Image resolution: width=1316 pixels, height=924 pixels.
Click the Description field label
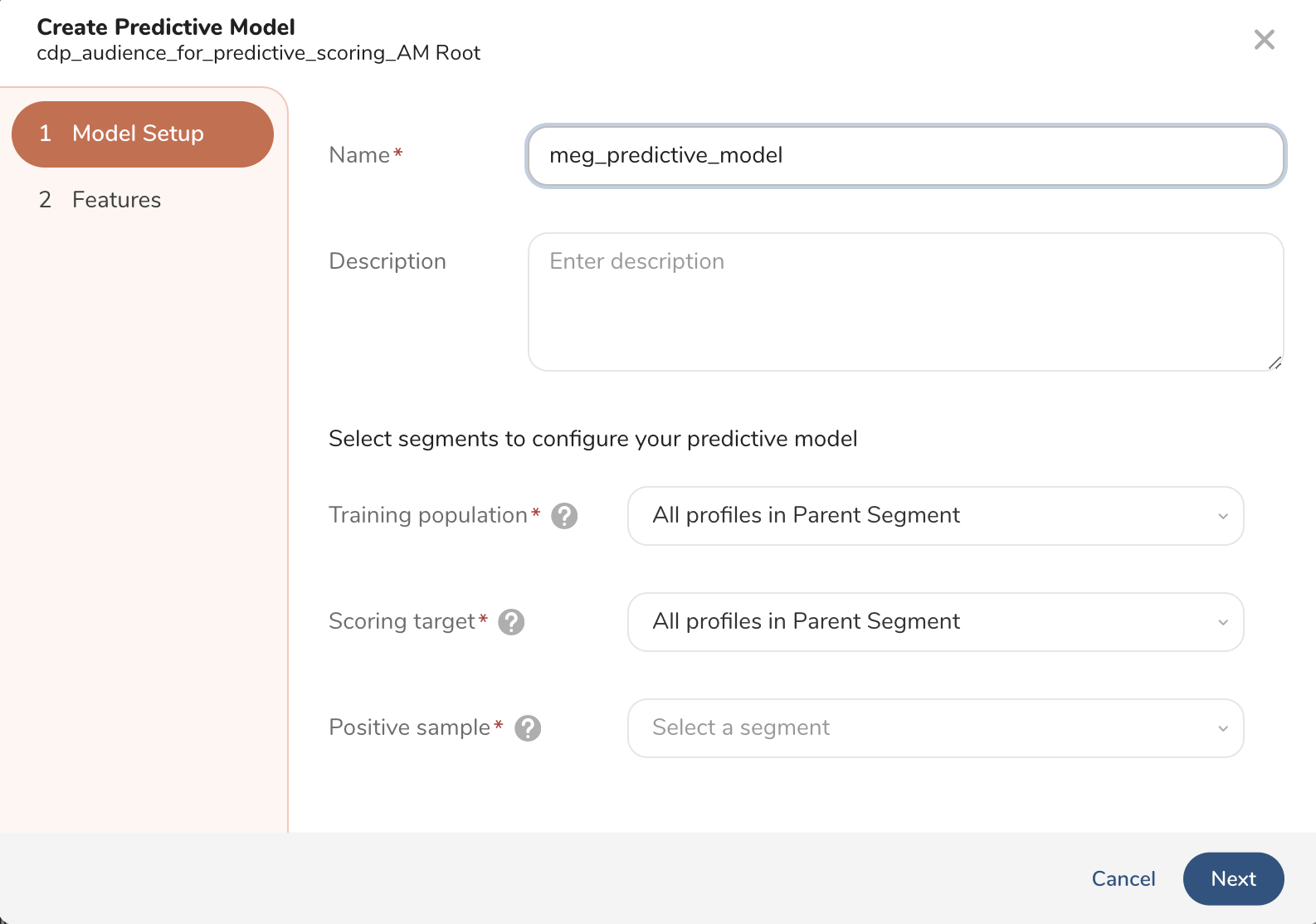click(387, 261)
